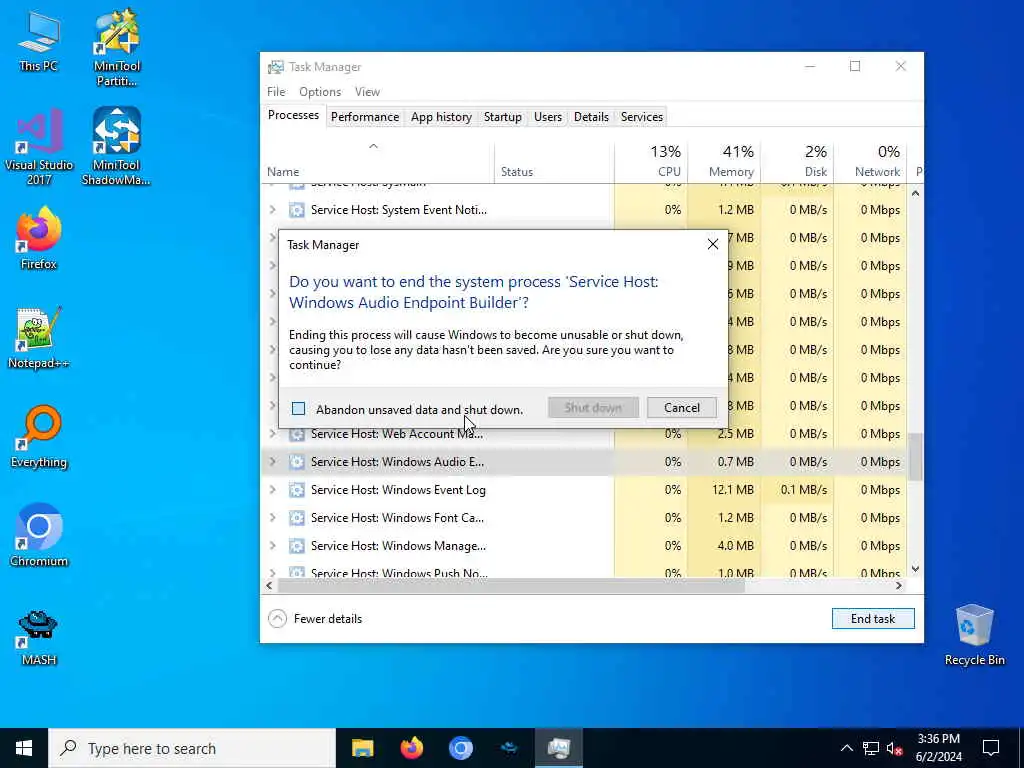
Task: Expand Service Host: Windows Event Log row
Action: (273, 490)
